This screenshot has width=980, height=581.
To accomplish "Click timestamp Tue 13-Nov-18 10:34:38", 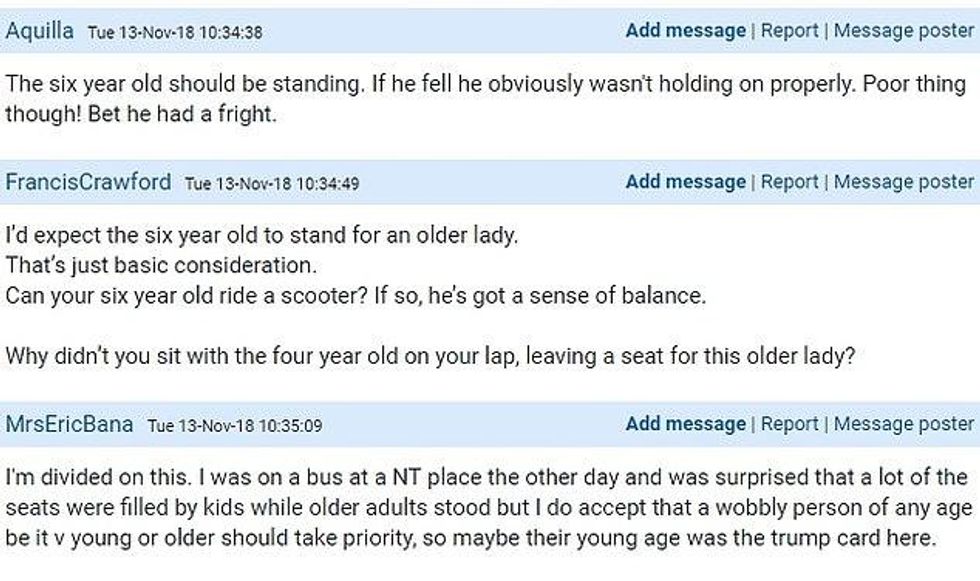I will click(x=175, y=32).
